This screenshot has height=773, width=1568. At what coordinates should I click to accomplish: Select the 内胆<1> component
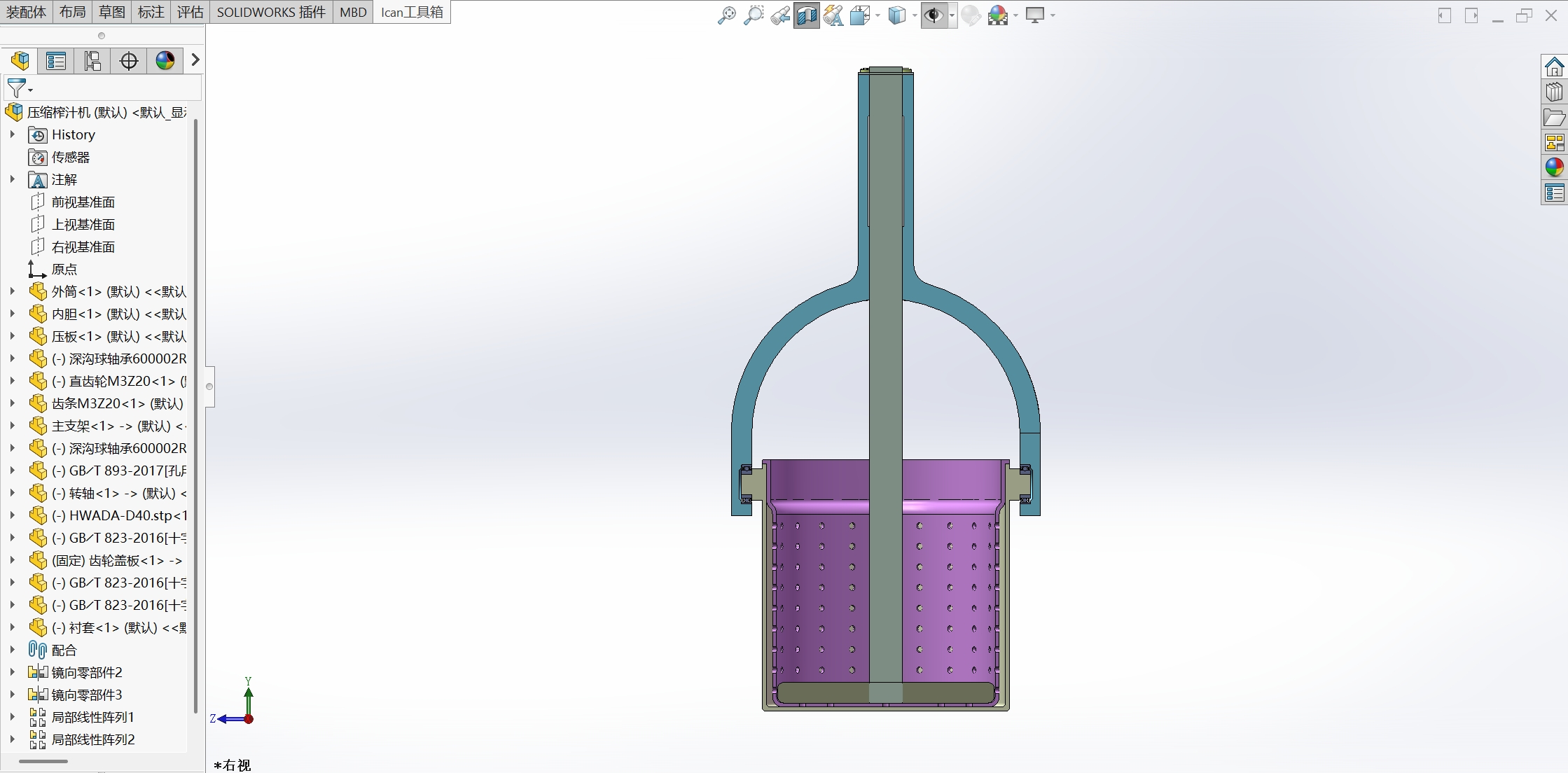point(108,314)
